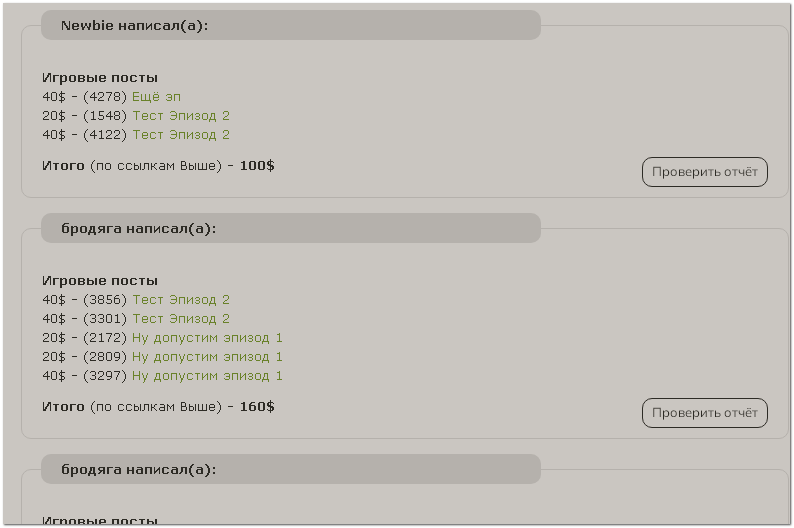Open "Тест Эпизод 2" link for post 3856
794x528 pixels.
[181, 300]
